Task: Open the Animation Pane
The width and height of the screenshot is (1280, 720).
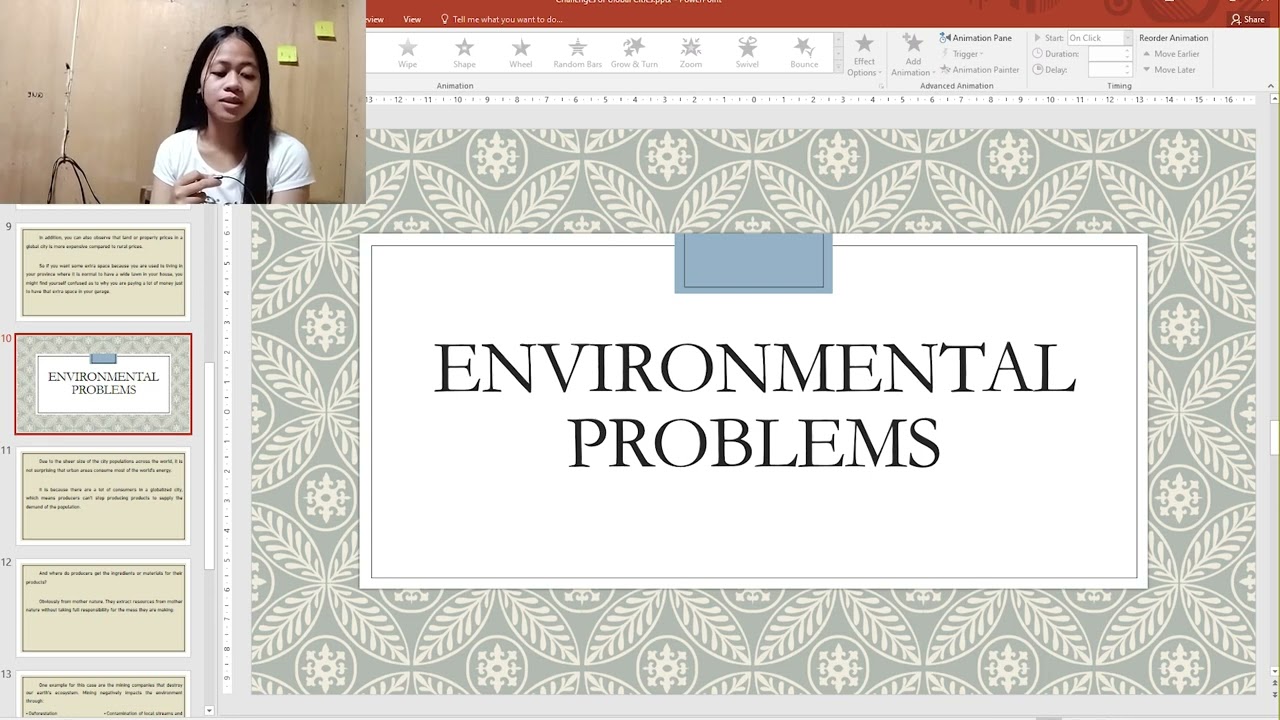Action: tap(976, 38)
